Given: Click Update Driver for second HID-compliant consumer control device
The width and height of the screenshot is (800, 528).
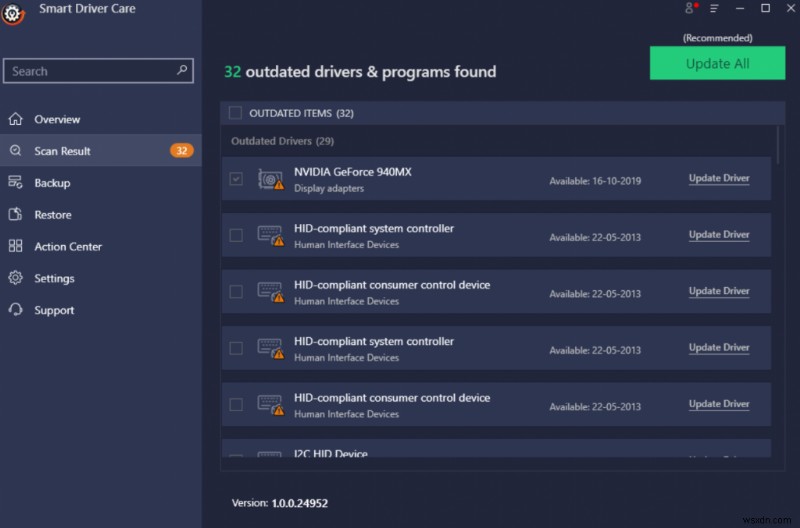Looking at the screenshot, I should click(x=719, y=404).
